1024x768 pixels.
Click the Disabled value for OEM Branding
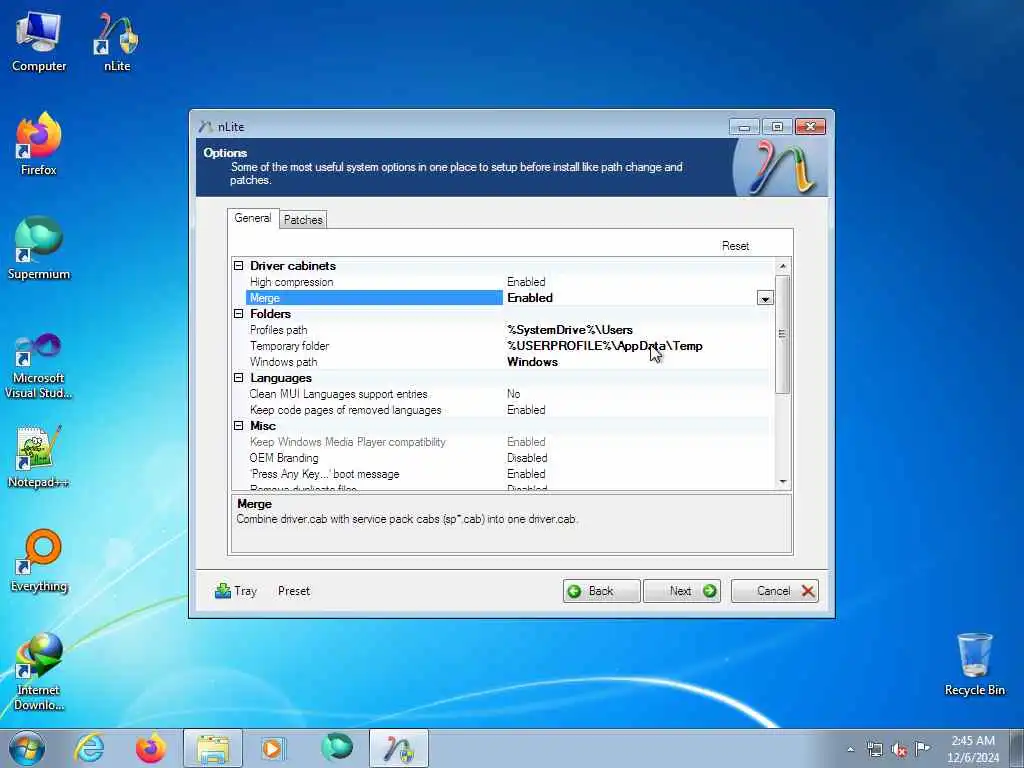527,458
